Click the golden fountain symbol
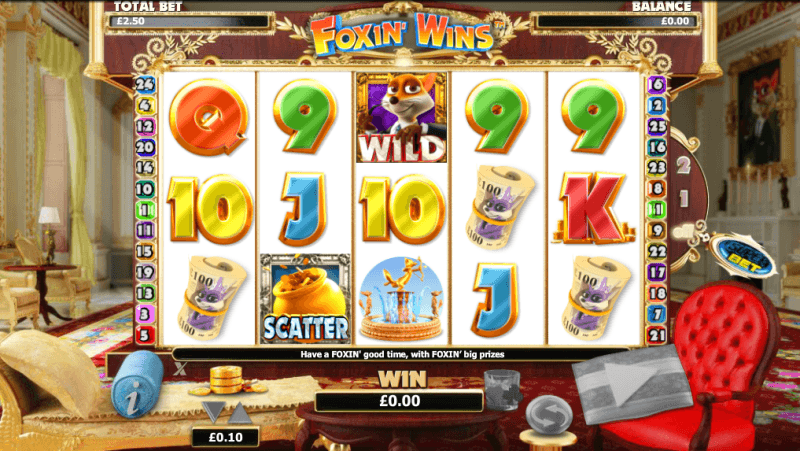The image size is (800, 451). pos(401,298)
